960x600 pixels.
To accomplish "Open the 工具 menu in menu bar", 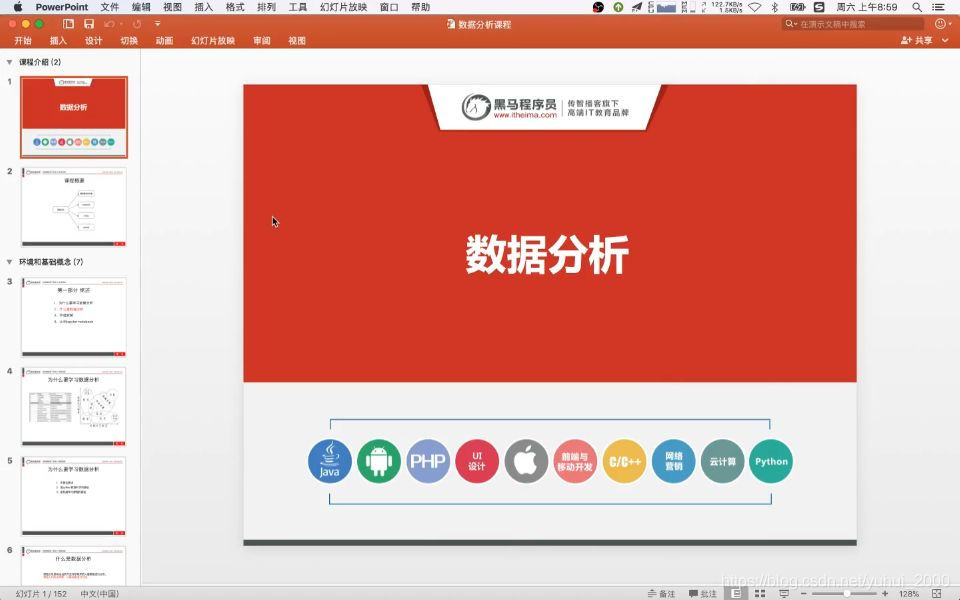I will [298, 7].
